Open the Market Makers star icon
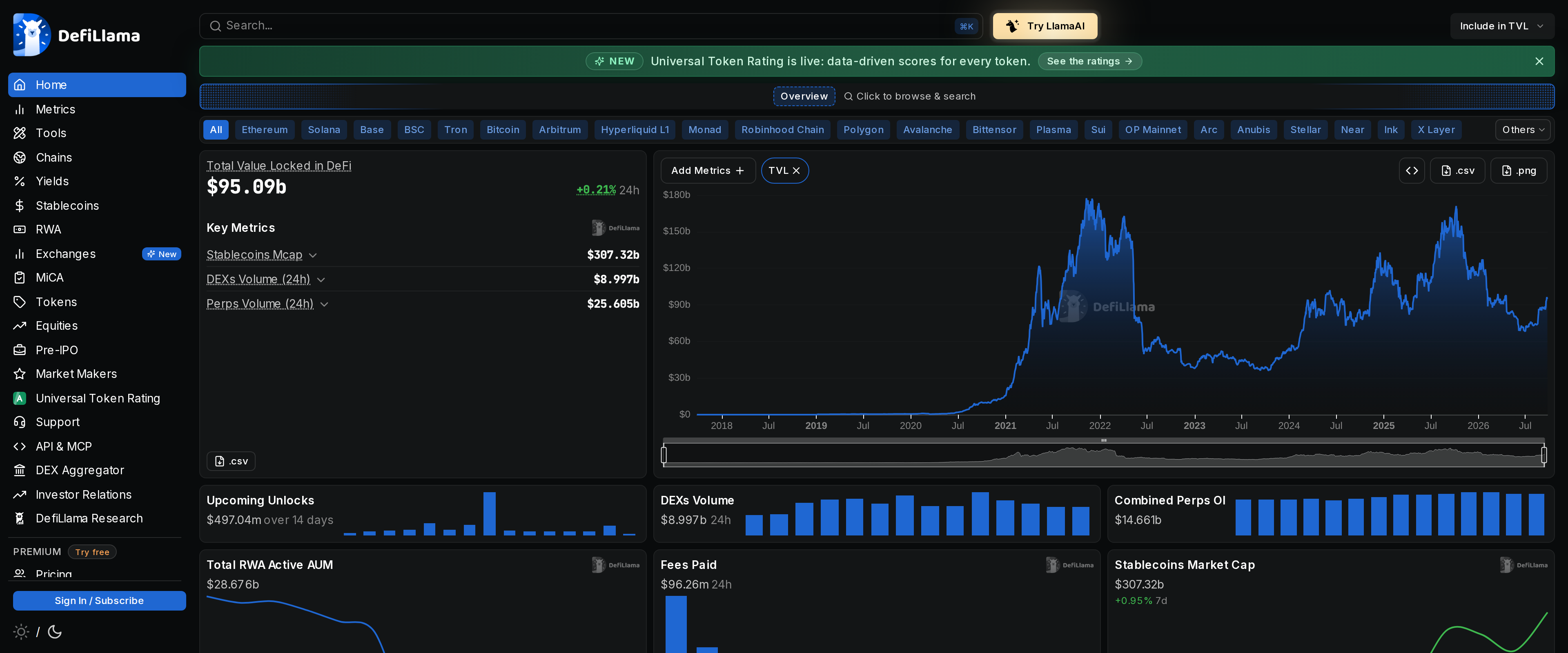This screenshot has width=1568, height=653. (x=20, y=374)
